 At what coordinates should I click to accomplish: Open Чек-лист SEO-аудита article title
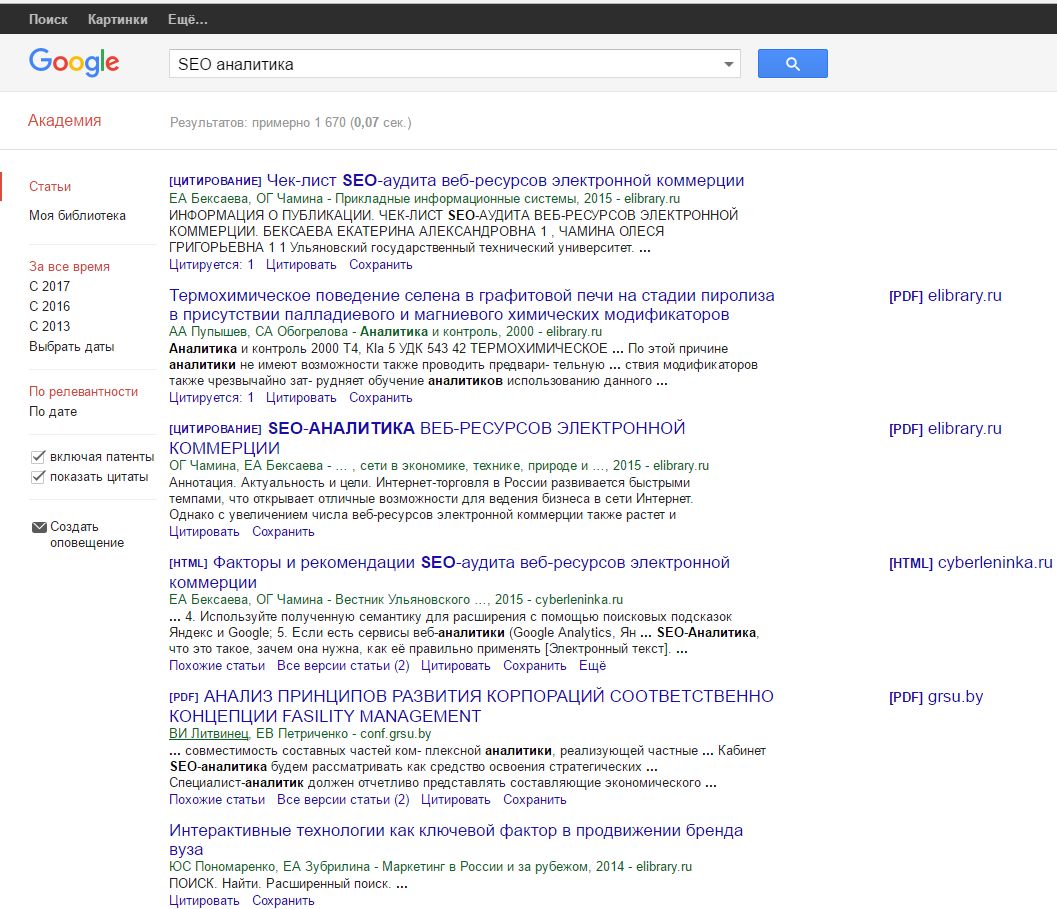[x=505, y=181]
